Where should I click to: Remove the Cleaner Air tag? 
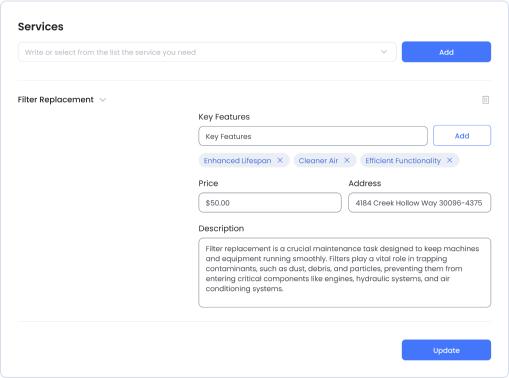pos(347,160)
